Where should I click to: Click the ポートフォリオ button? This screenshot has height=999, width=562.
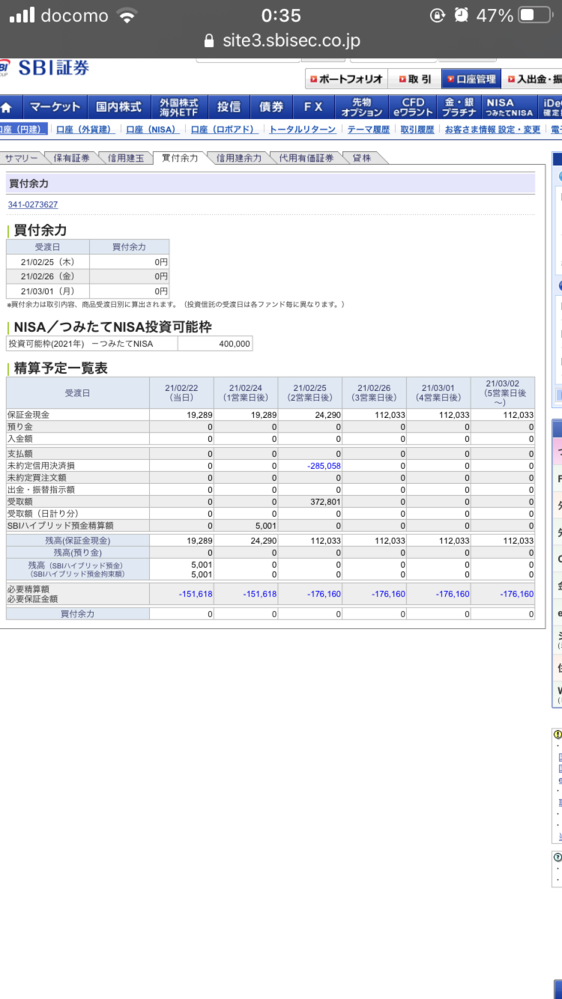pyautogui.click(x=346, y=79)
